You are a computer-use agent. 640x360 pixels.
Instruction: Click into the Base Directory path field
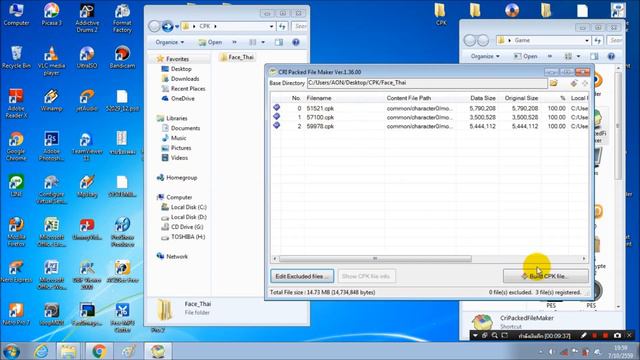point(427,83)
